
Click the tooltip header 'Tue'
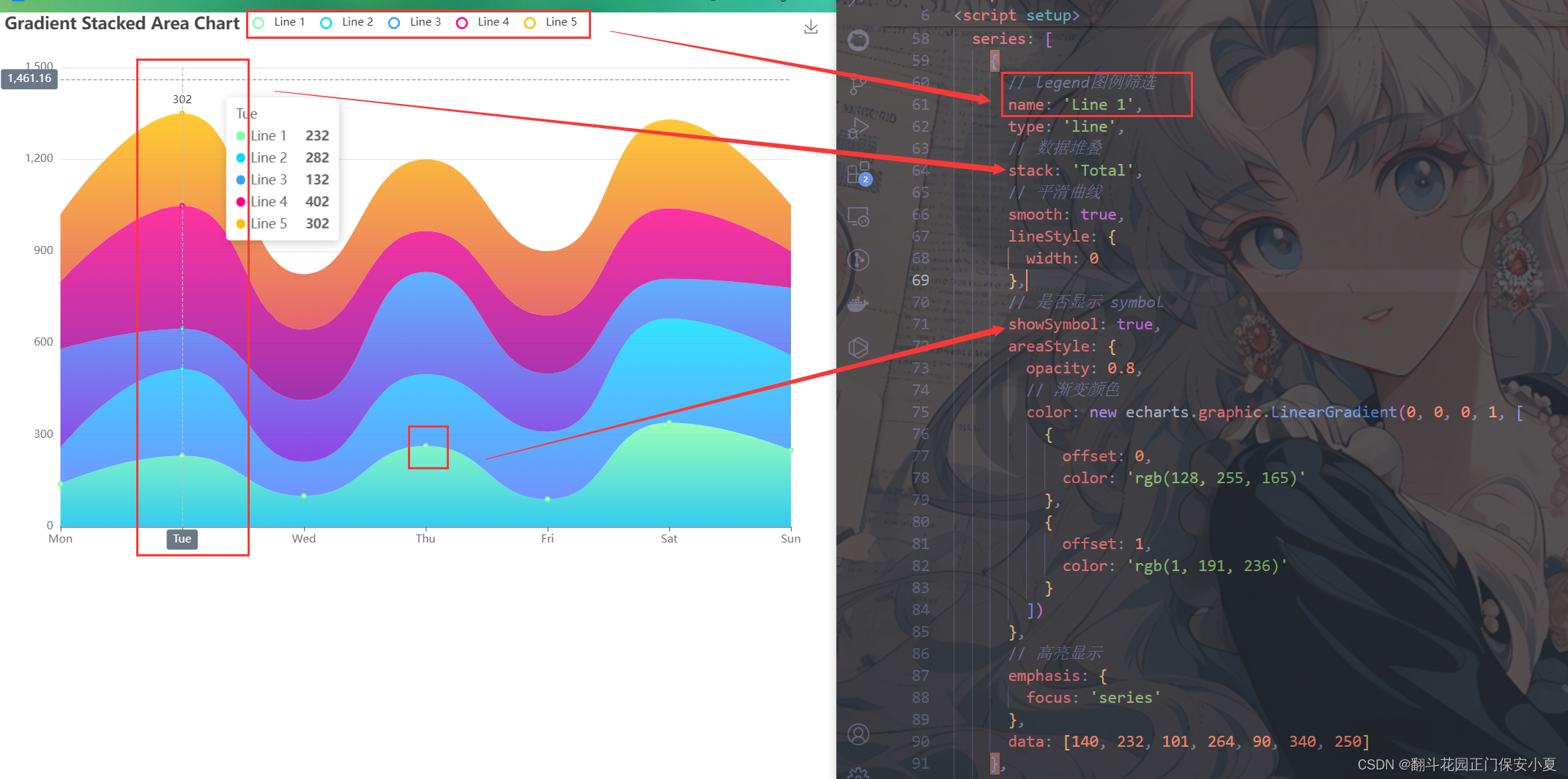pos(247,114)
